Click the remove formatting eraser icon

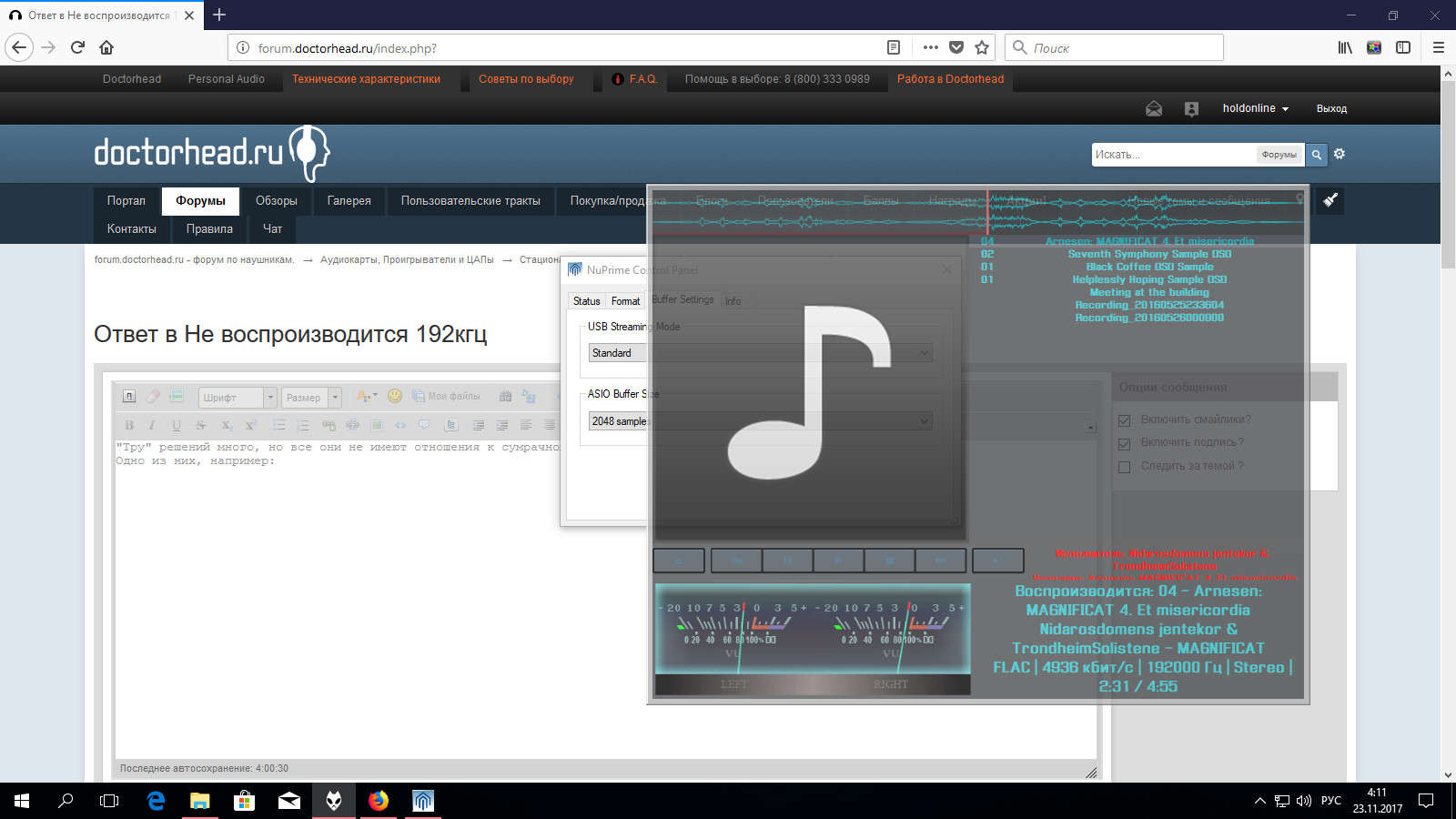(153, 396)
